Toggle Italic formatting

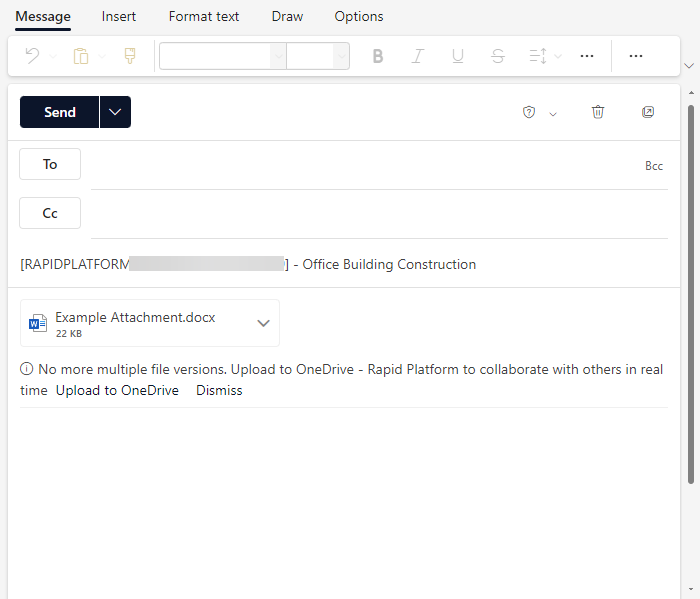tap(417, 56)
